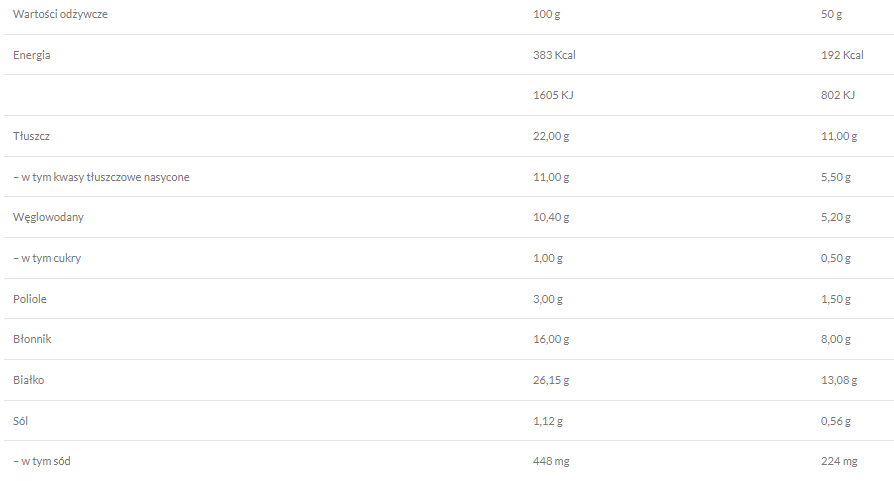Click the 'Energia' row label
This screenshot has height=481, width=894.
coord(31,55)
